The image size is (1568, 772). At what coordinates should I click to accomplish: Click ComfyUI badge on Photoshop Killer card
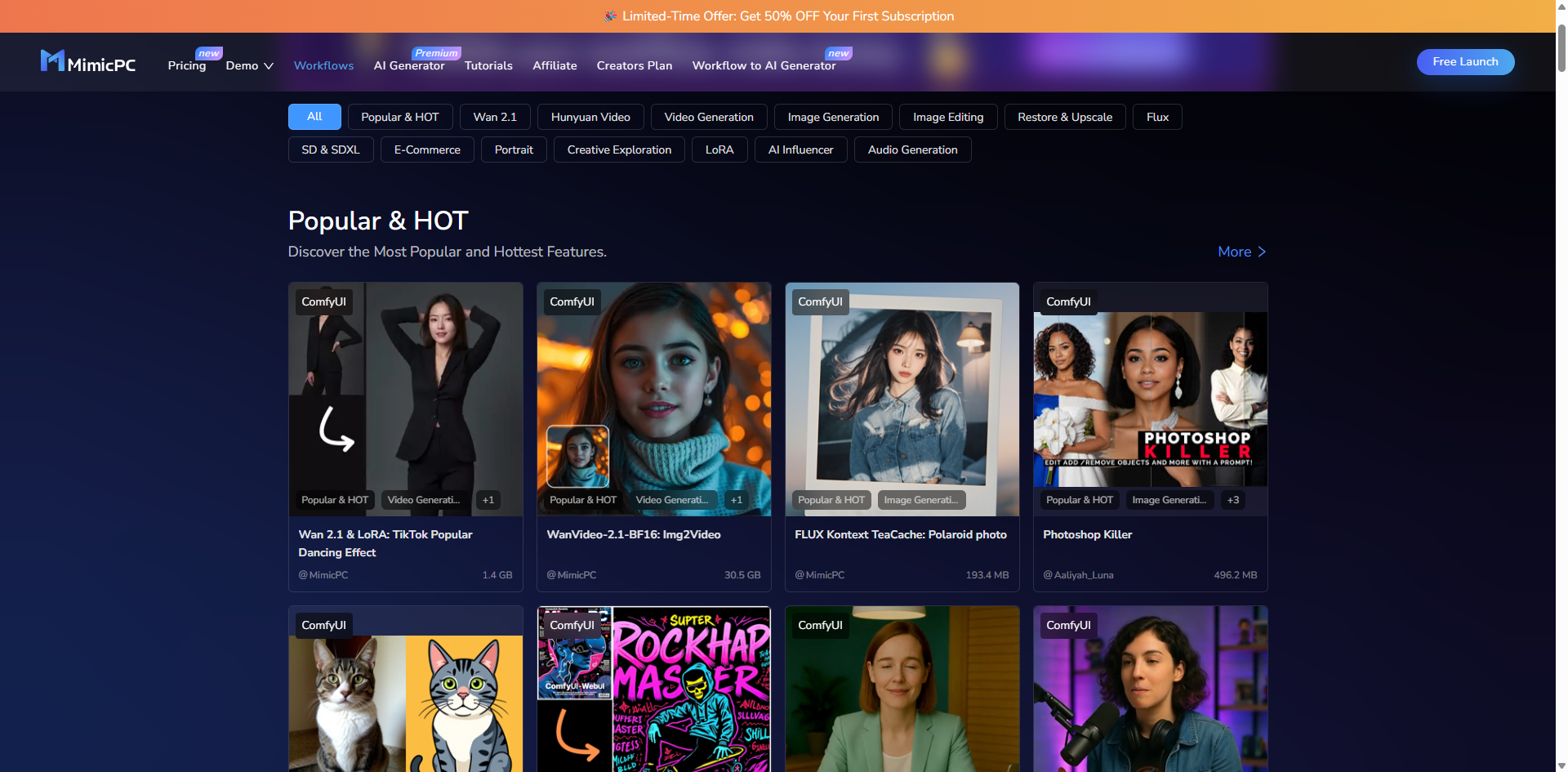pyautogui.click(x=1068, y=301)
